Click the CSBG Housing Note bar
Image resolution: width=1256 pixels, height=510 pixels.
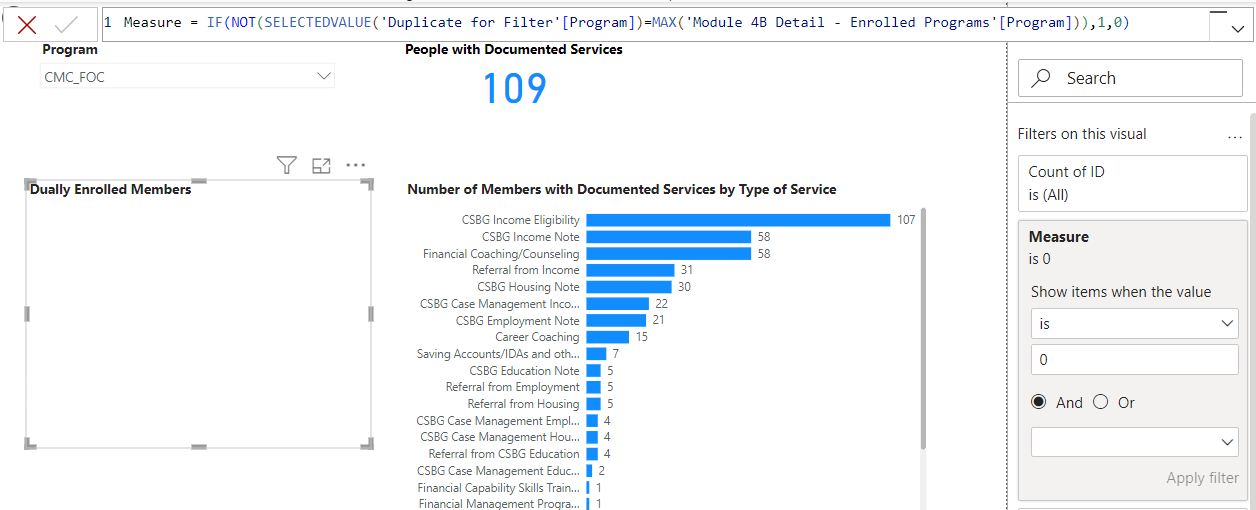coord(629,287)
